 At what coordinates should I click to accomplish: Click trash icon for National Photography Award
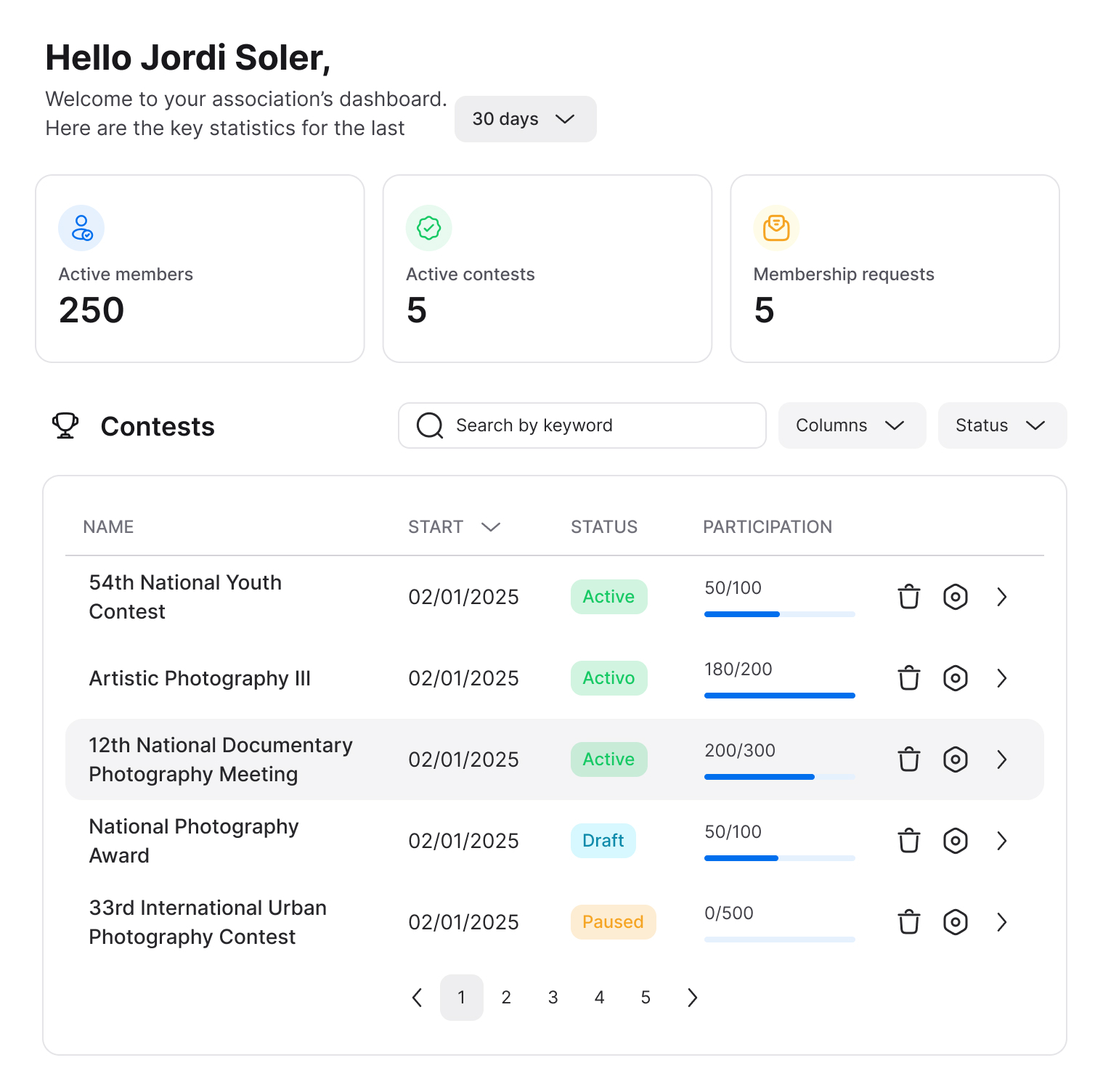pos(908,841)
